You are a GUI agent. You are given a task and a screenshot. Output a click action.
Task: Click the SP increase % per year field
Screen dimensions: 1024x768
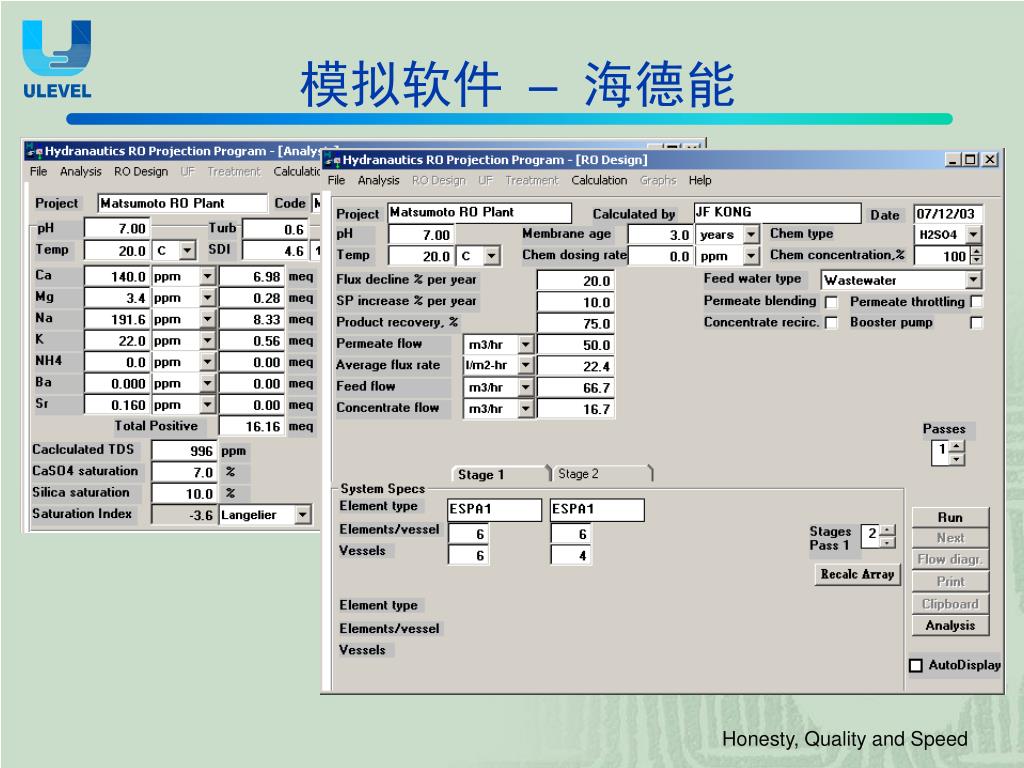575,302
